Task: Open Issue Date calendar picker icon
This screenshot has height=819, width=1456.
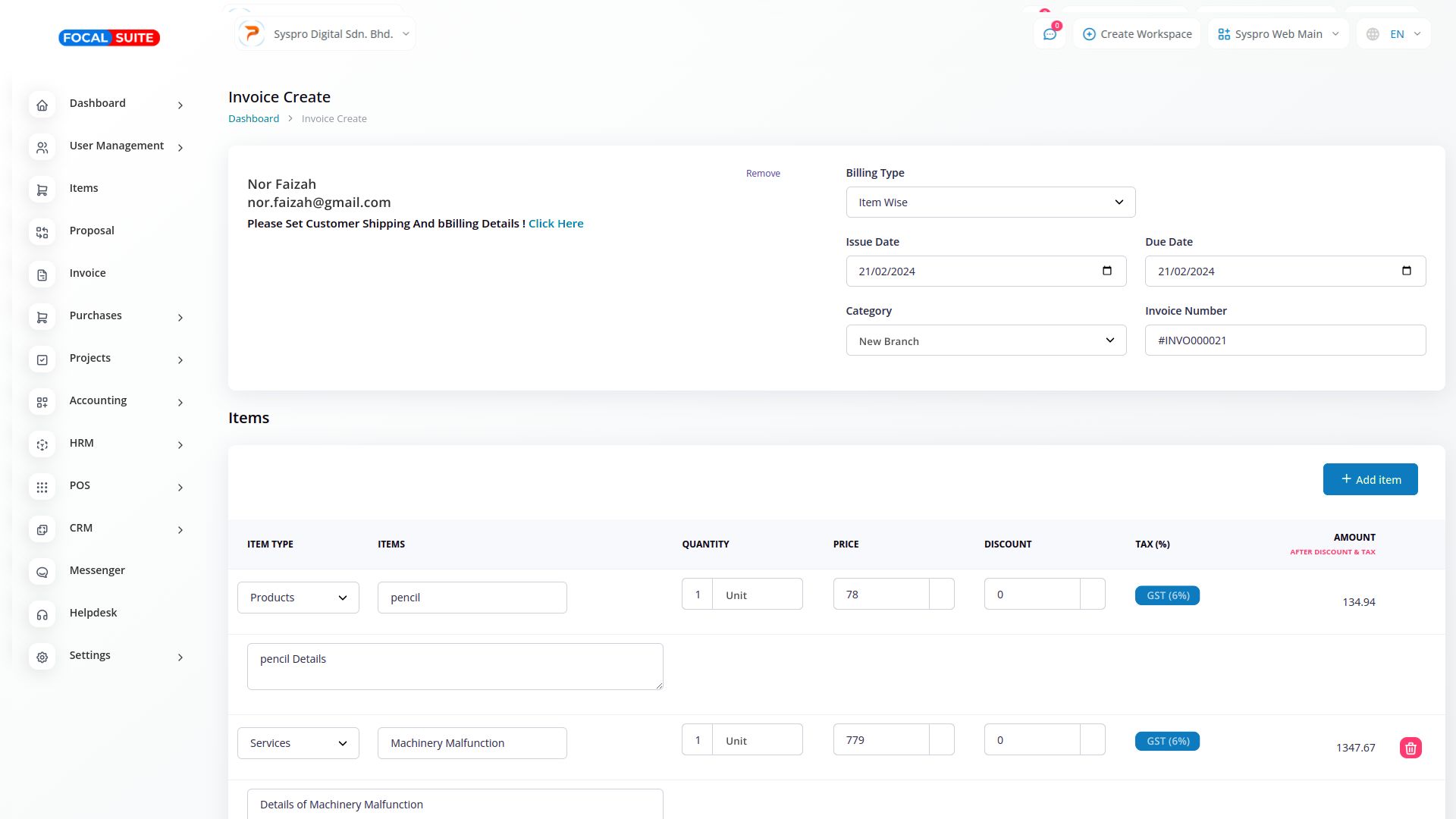Action: (x=1106, y=271)
